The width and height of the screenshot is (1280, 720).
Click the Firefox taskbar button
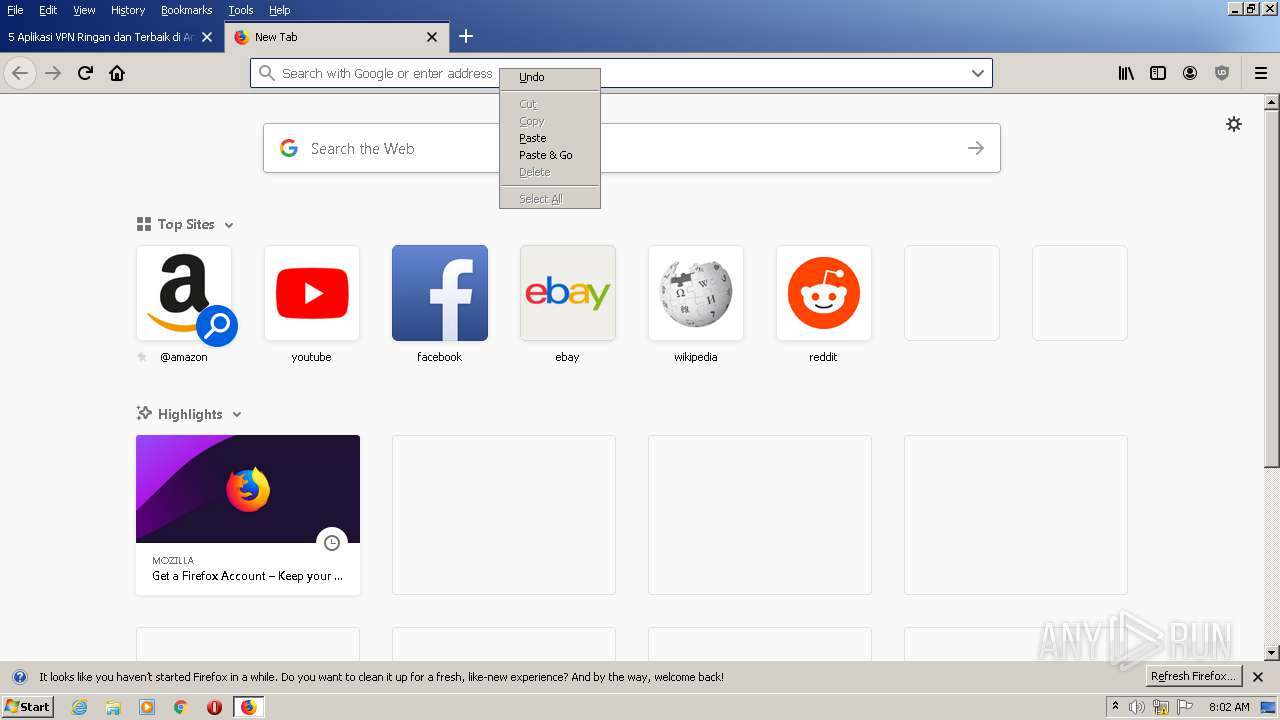248,707
